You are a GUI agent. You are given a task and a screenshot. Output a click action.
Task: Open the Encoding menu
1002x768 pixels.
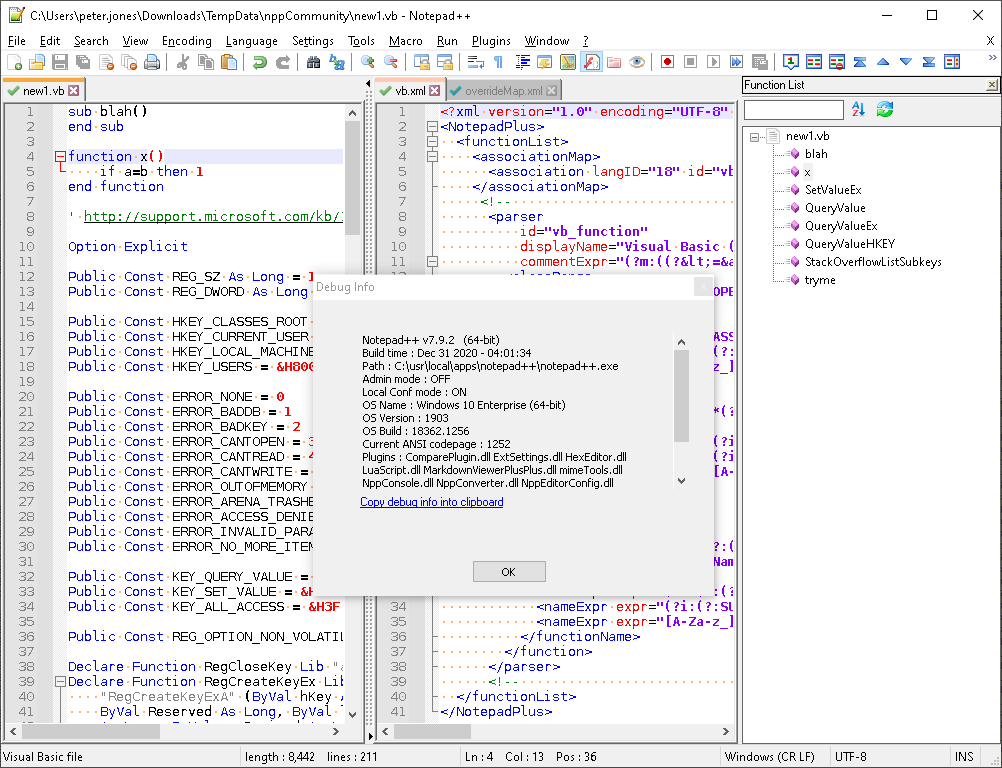[187, 41]
